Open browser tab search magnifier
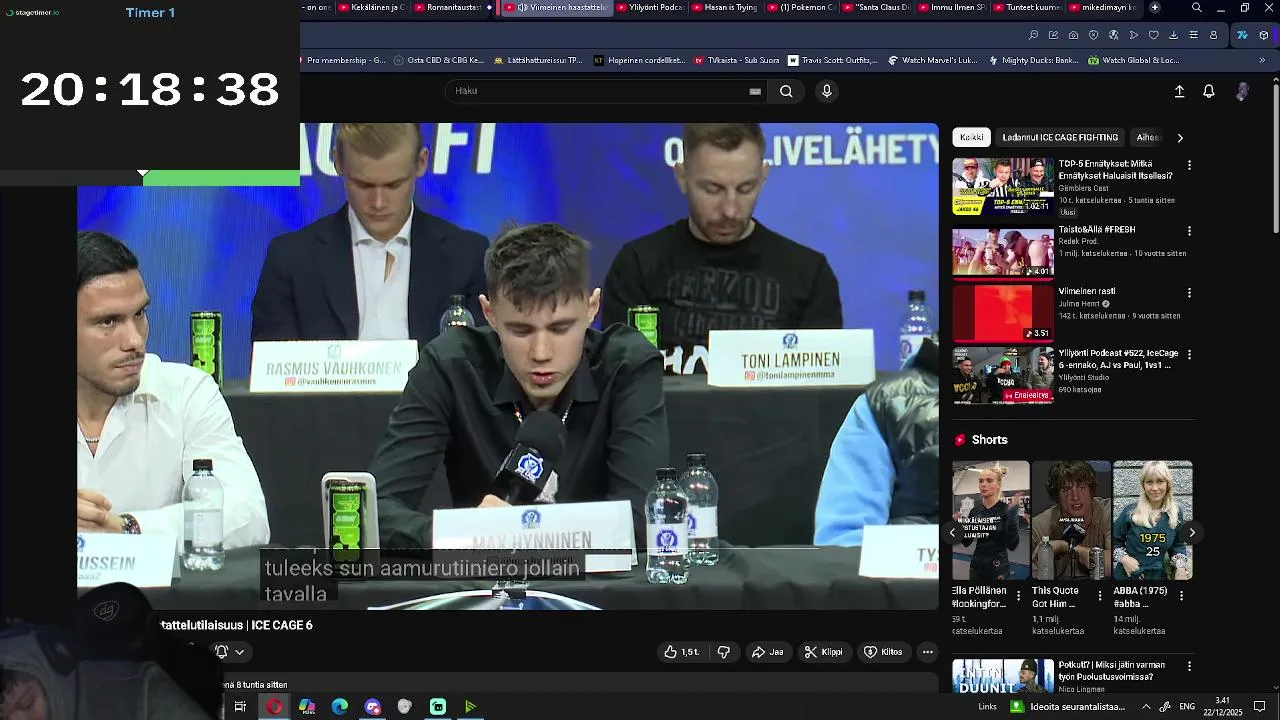Screen dimensions: 1280x720 (1197, 7)
